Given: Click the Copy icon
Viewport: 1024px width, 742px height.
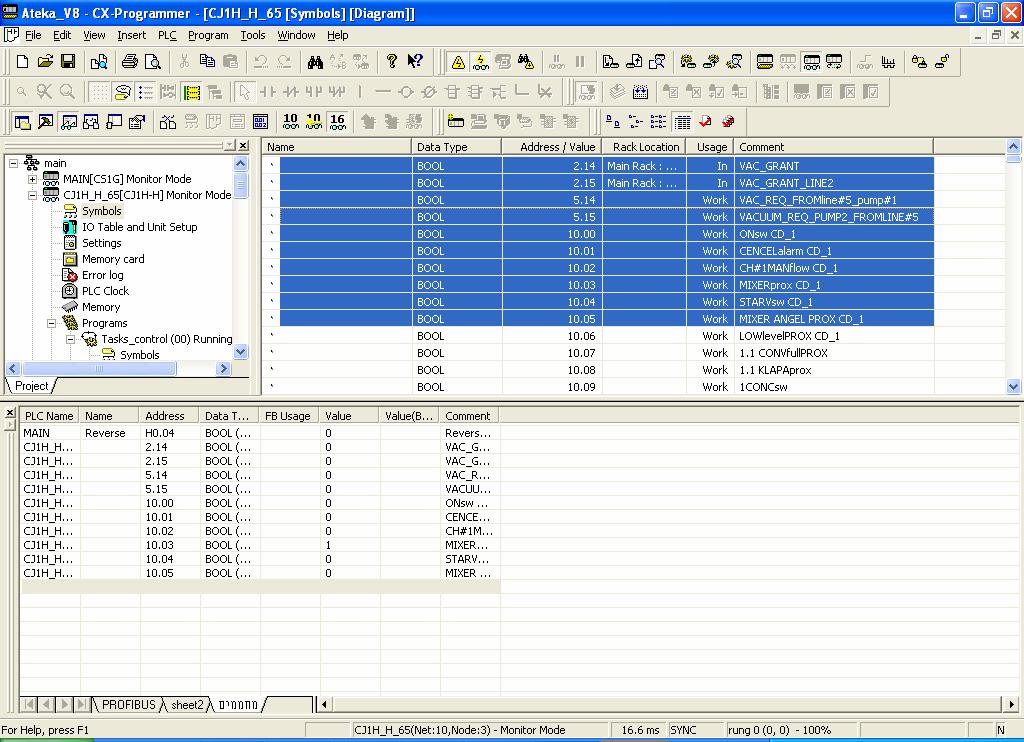Looking at the screenshot, I should 207,61.
